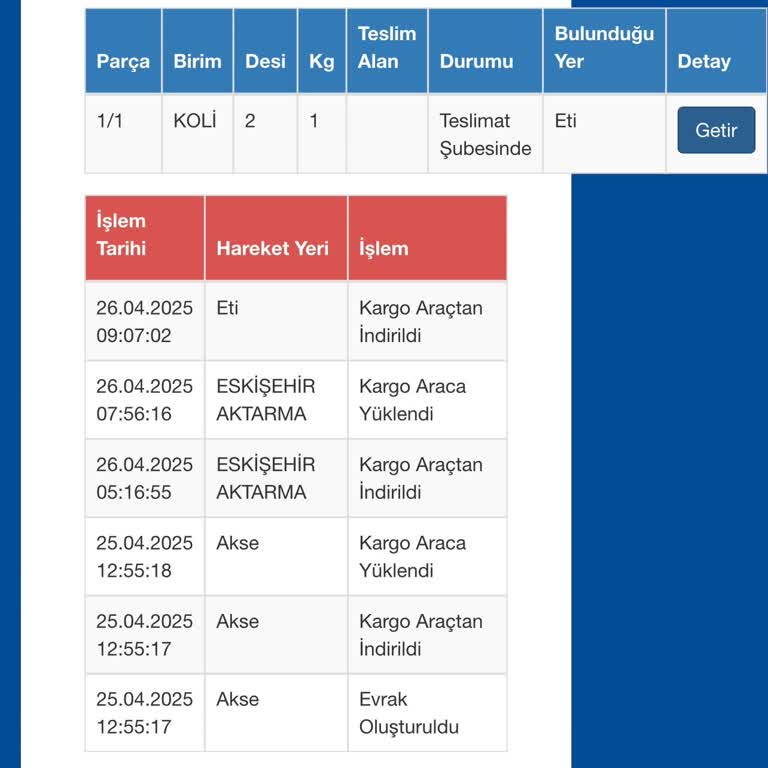Click Akse in the 12:55:18 row
768x768 pixels.
[x=238, y=543]
